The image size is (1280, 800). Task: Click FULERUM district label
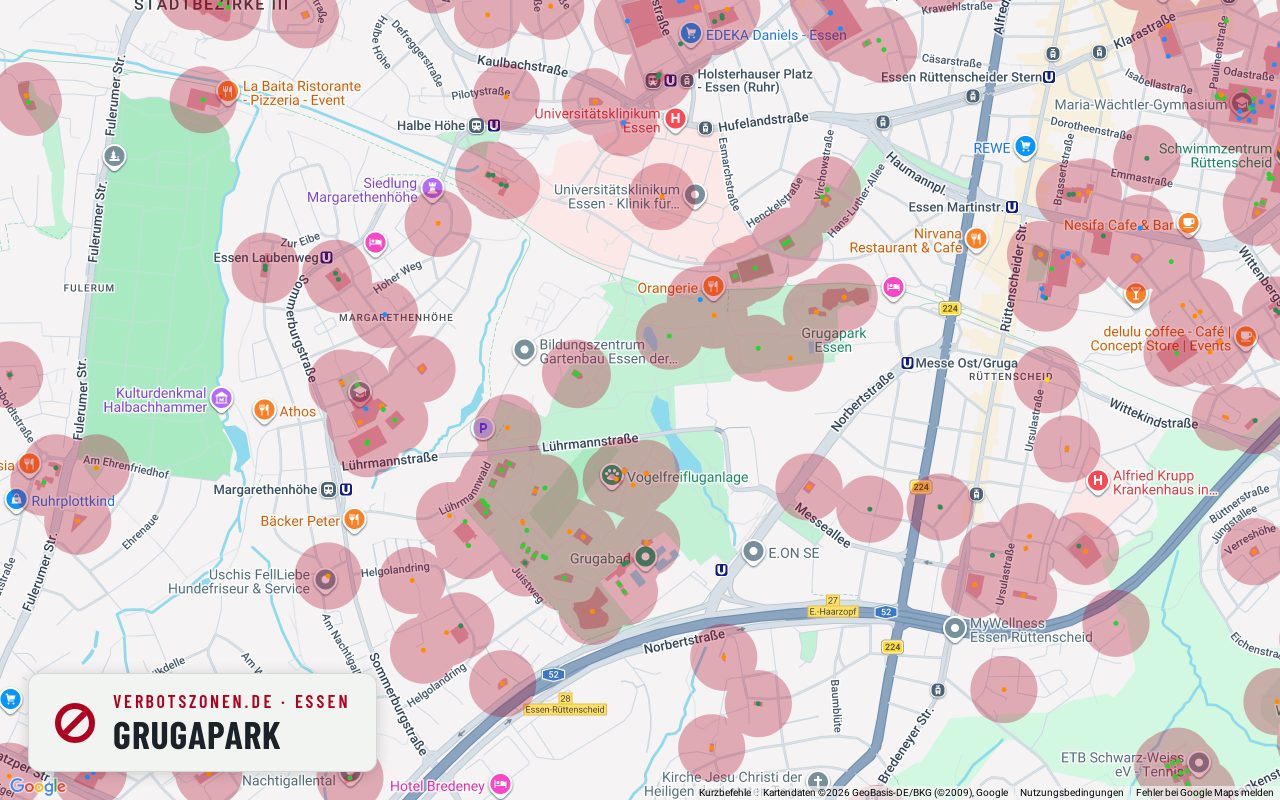click(x=88, y=288)
